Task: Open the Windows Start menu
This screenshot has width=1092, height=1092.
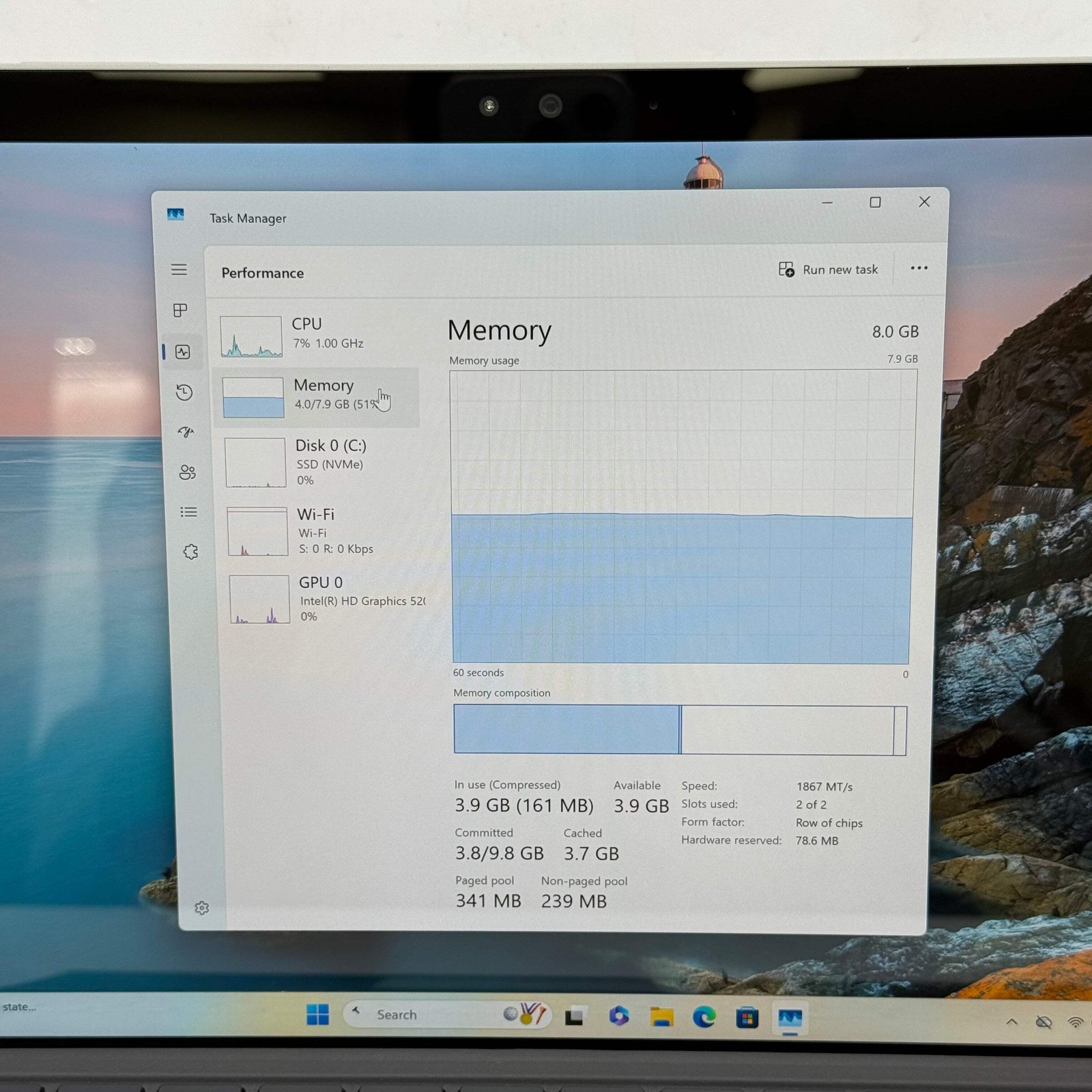Action: [317, 1015]
